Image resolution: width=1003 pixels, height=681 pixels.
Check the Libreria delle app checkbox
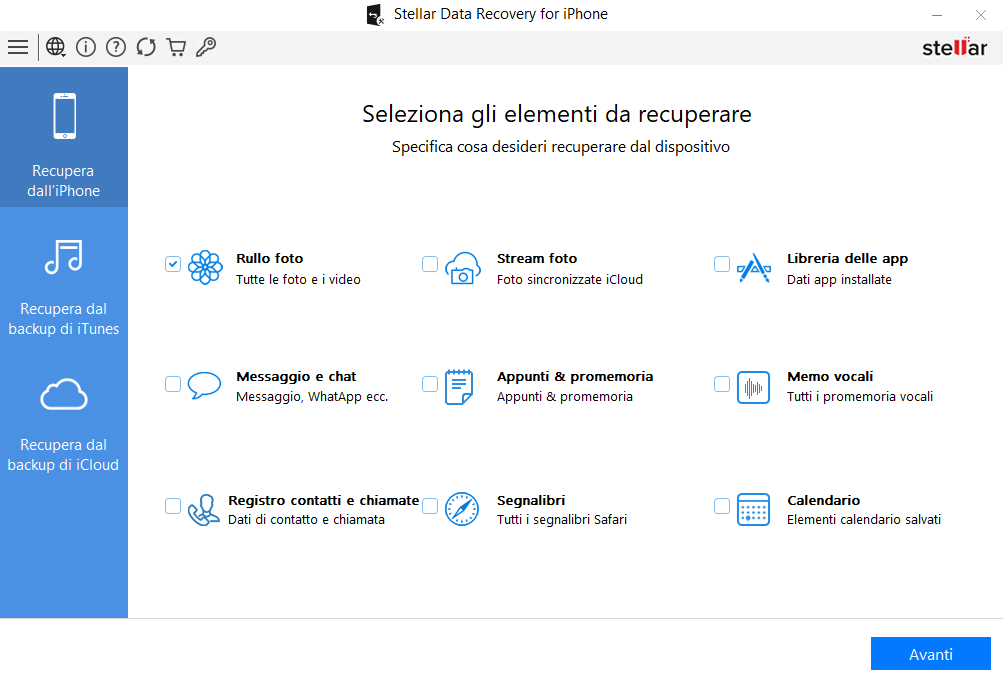click(x=722, y=264)
